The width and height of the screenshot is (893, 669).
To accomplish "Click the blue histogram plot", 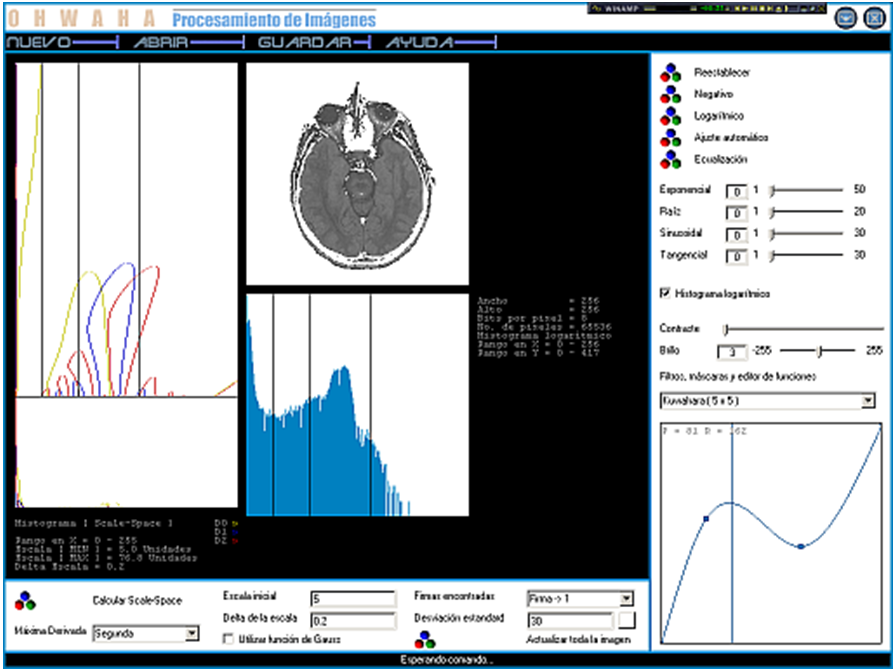I will (x=357, y=405).
